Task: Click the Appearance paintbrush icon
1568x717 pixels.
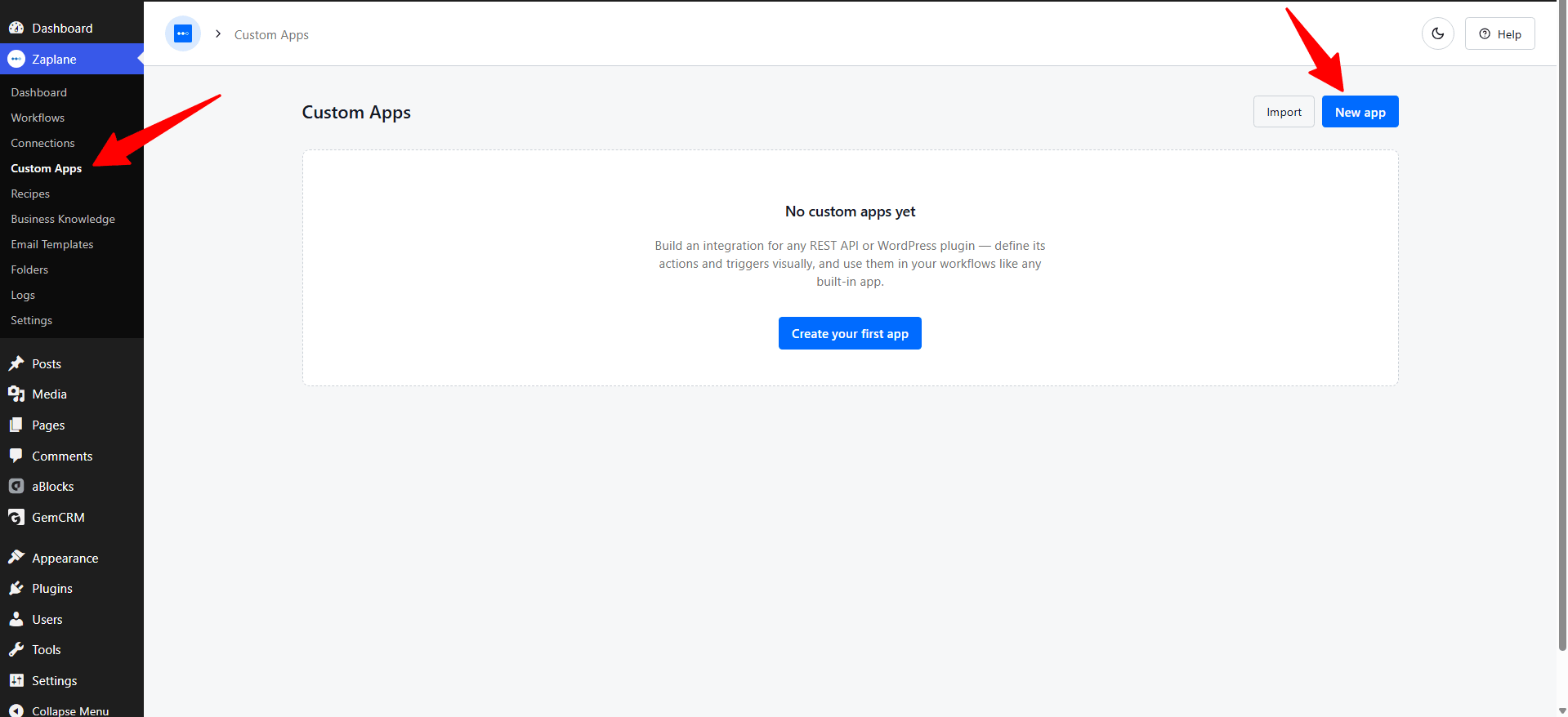Action: tap(16, 558)
